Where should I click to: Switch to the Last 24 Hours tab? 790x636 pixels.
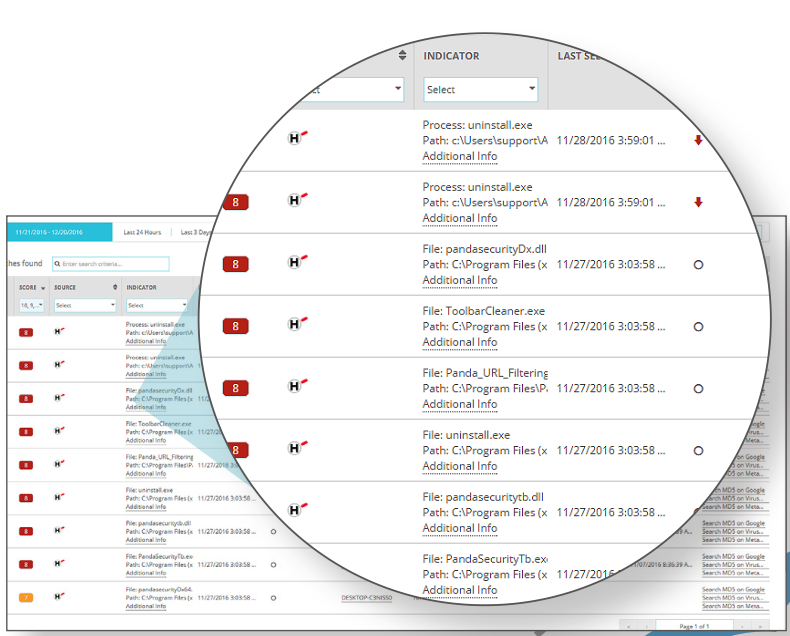coord(142,232)
